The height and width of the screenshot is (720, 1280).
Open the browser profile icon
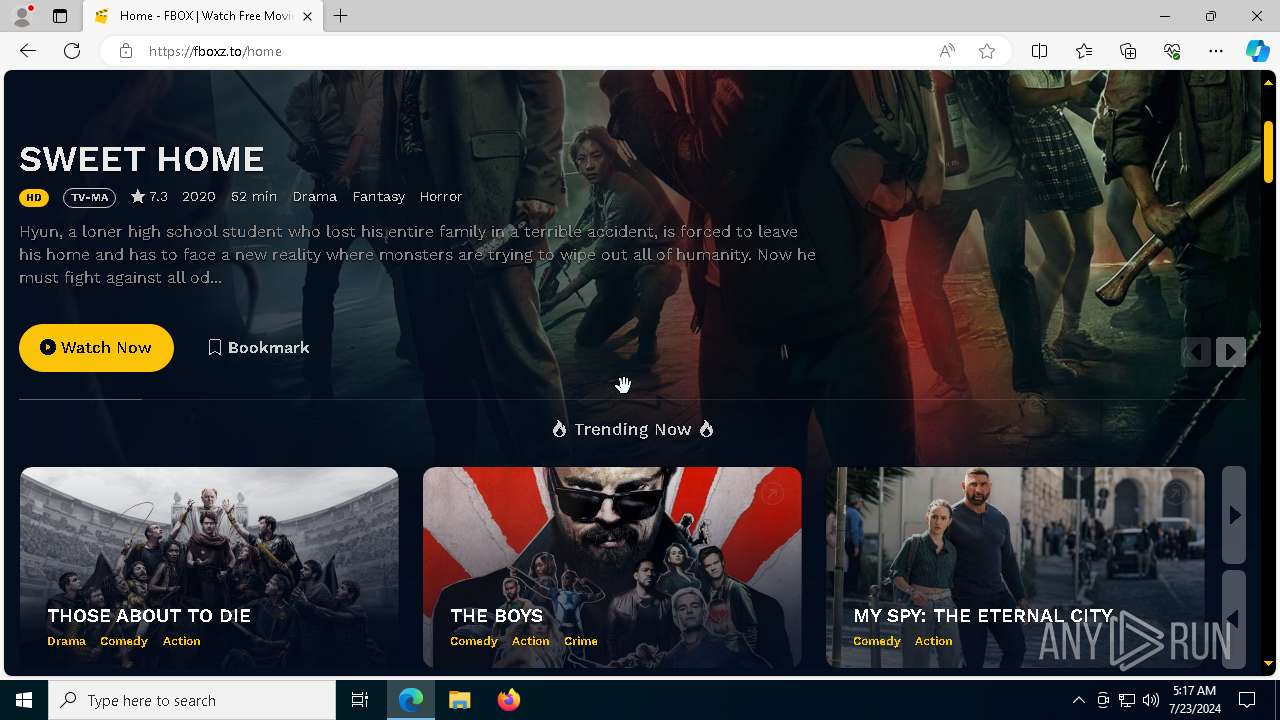(22, 16)
